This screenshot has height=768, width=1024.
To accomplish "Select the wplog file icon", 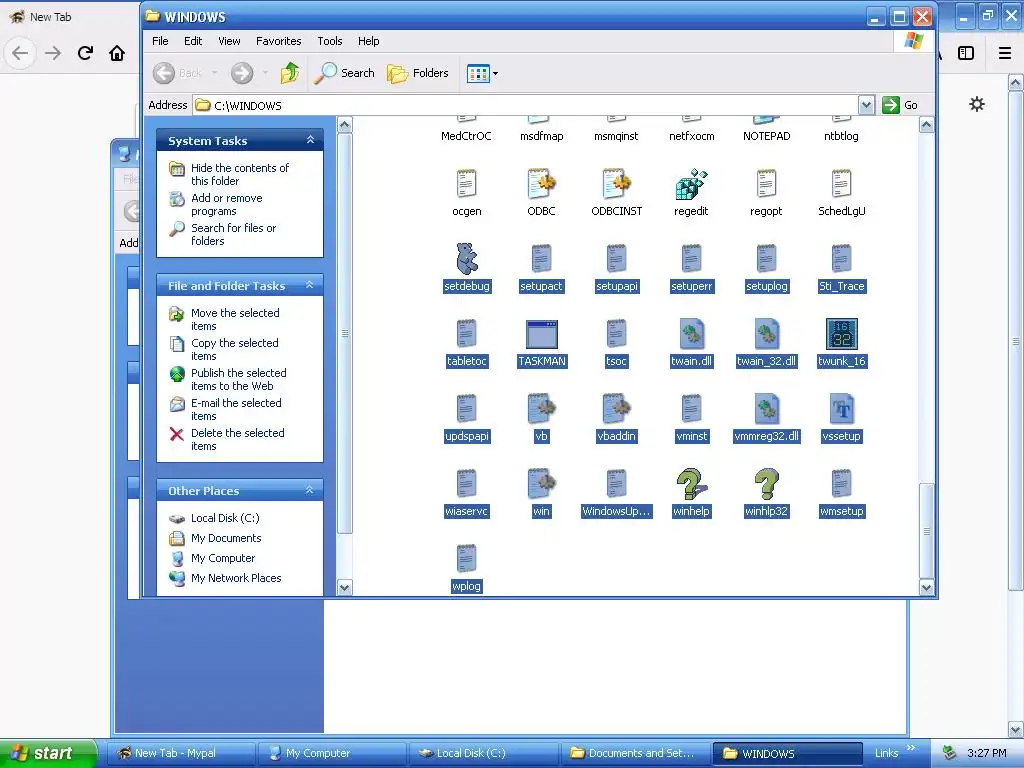I will click(x=466, y=559).
